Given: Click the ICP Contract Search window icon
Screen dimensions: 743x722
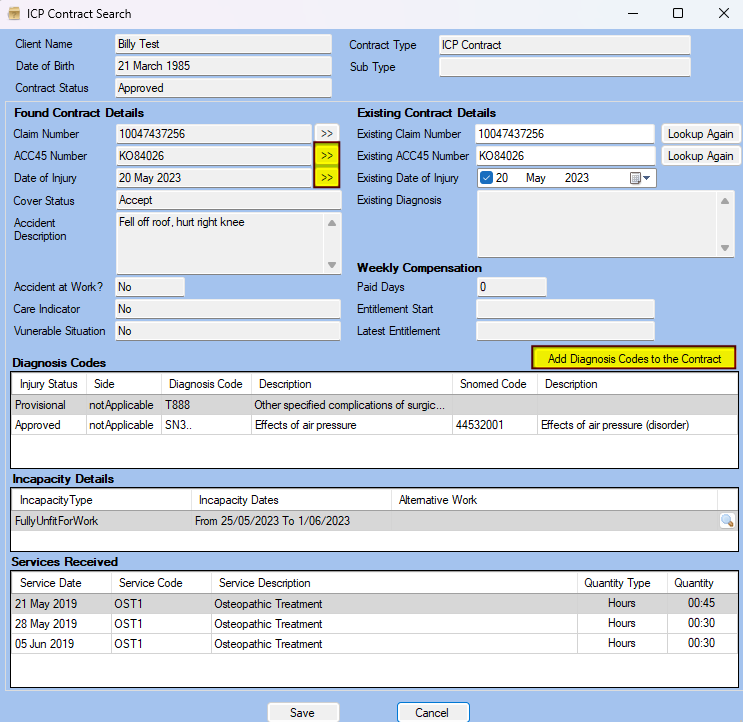Looking at the screenshot, I should tap(14, 13).
